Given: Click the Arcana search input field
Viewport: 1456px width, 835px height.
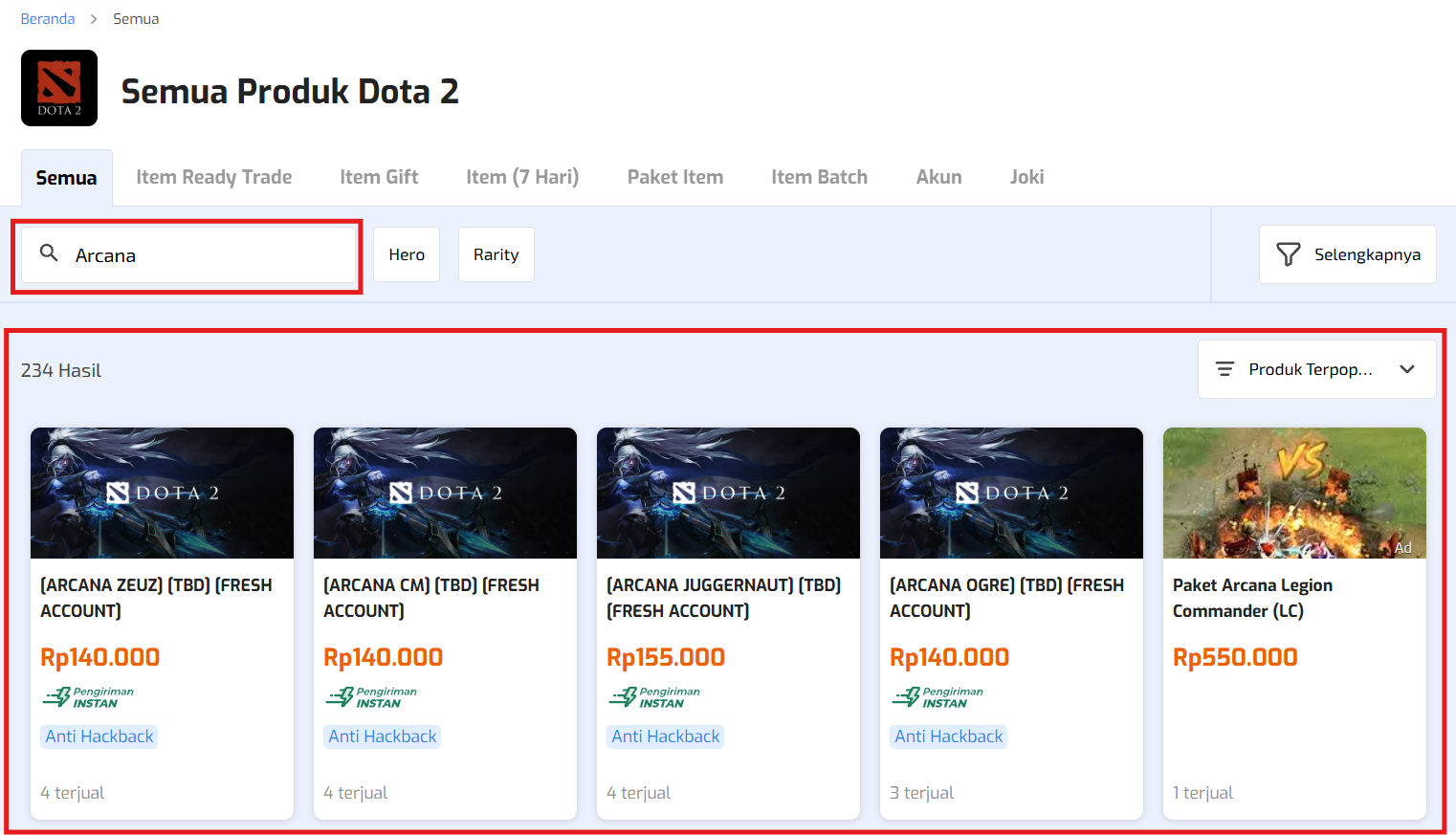Looking at the screenshot, I should (210, 255).
